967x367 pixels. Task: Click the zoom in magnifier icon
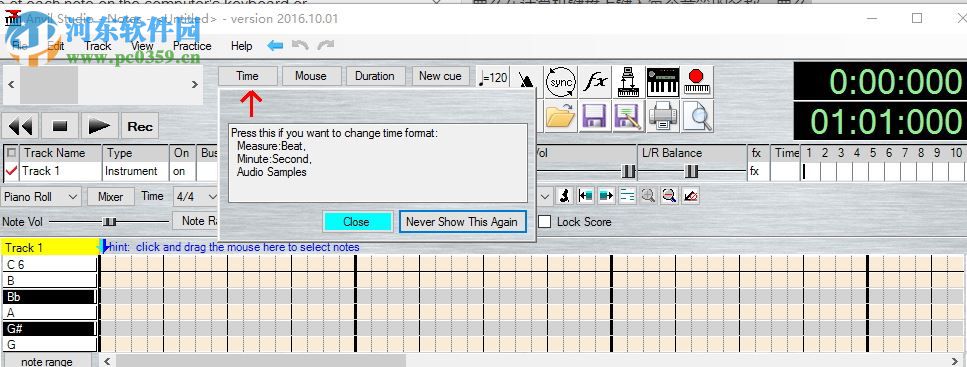648,196
